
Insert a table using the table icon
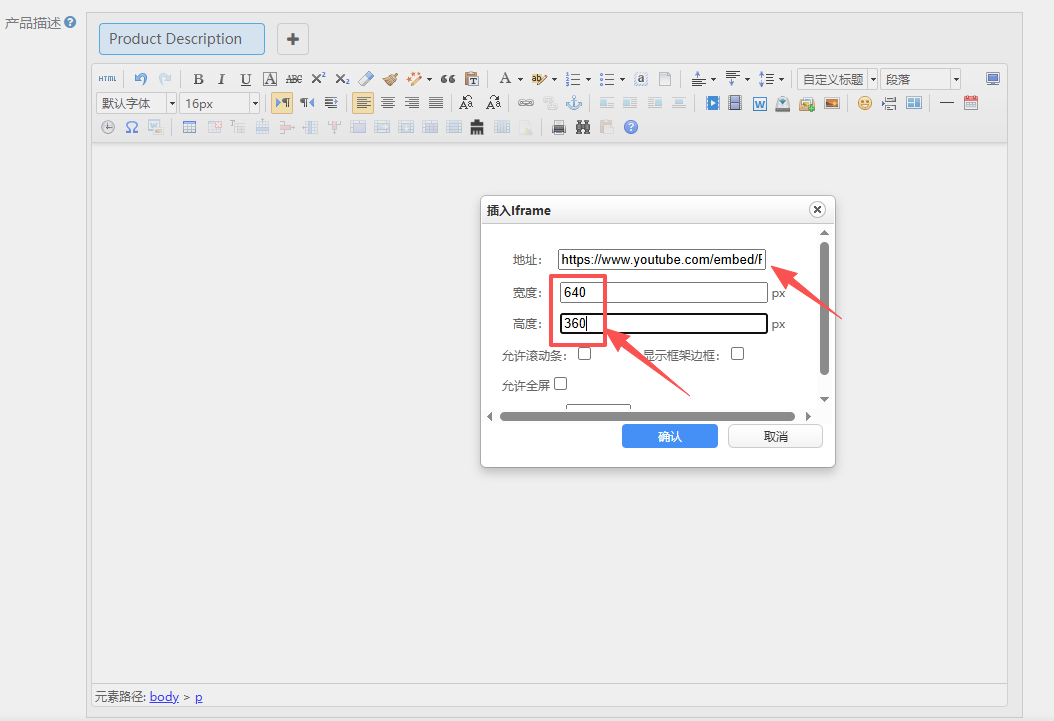(189, 127)
